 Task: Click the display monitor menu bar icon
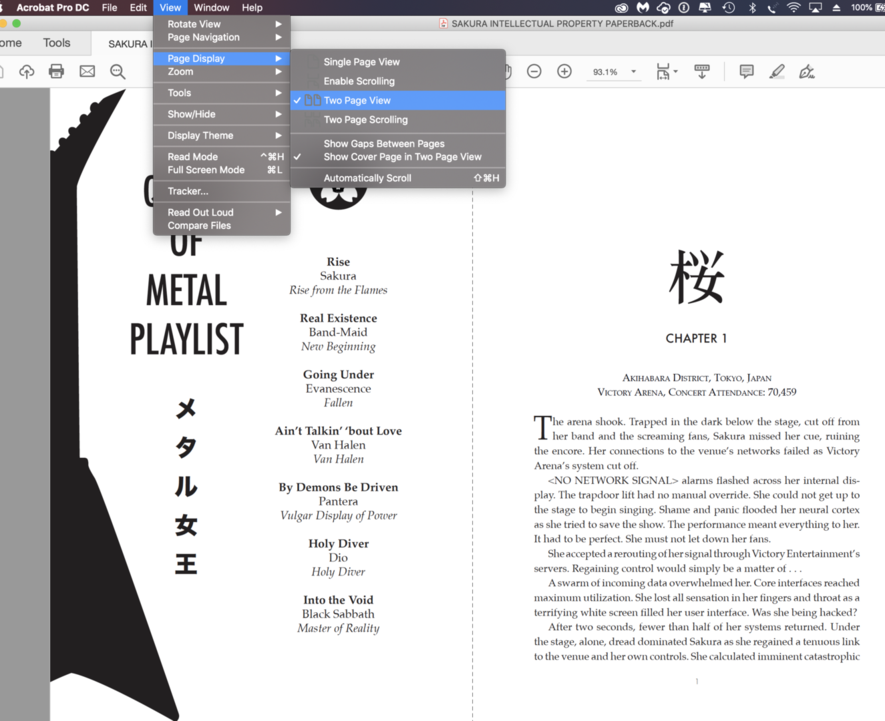click(706, 7)
